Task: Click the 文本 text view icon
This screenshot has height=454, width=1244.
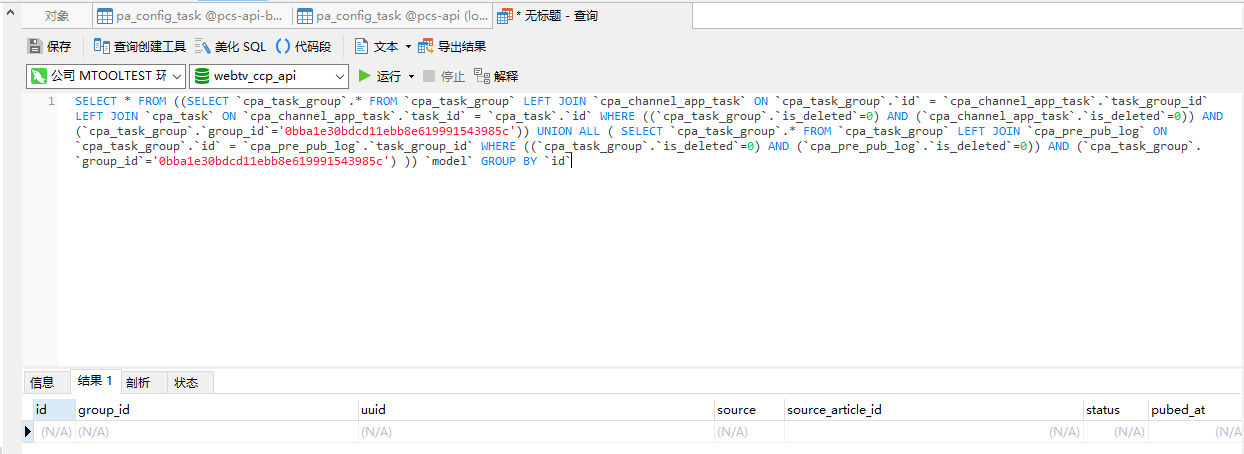Action: tap(362, 46)
